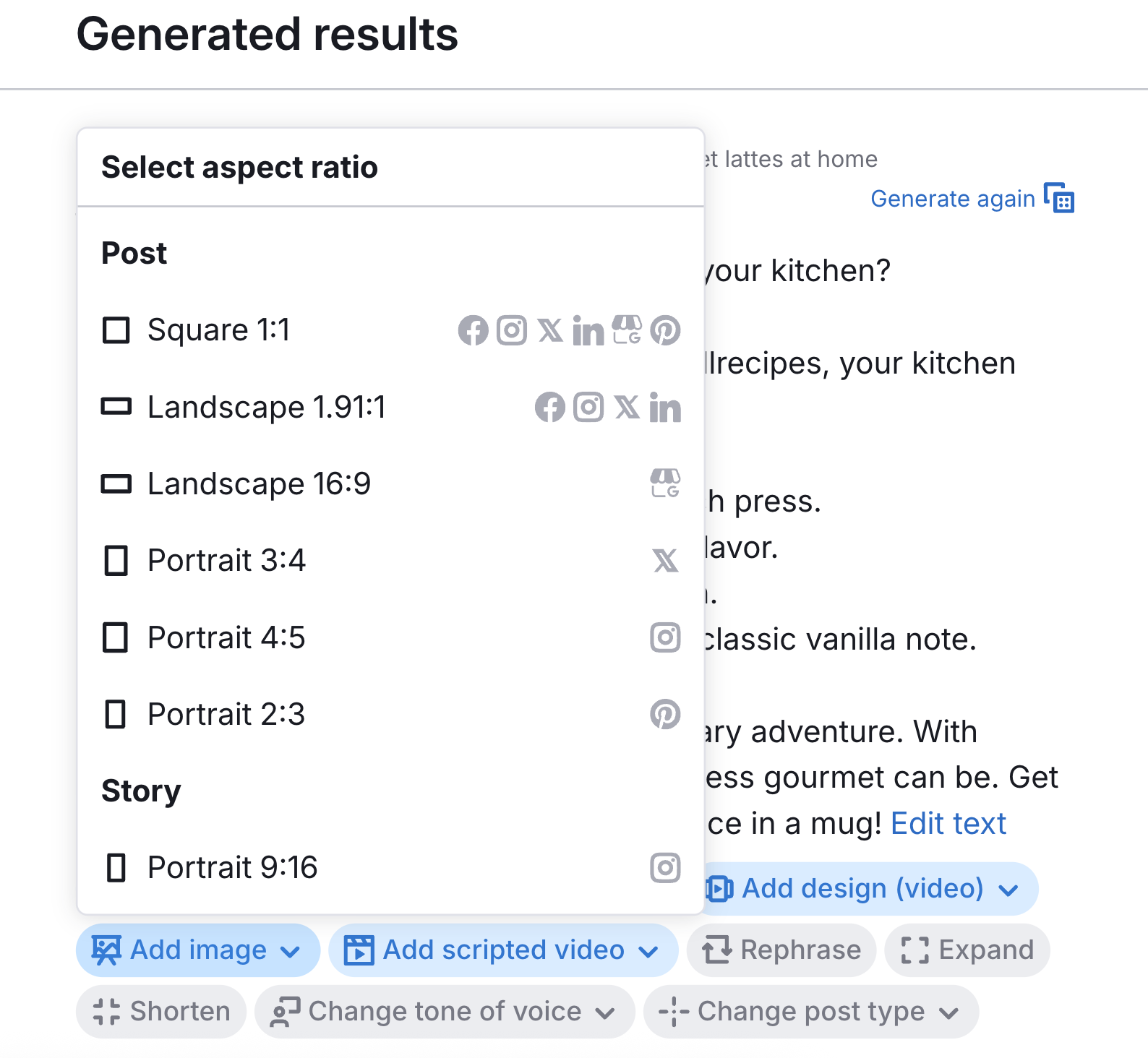1148x1058 pixels.
Task: Expand the Add image dropdown
Action: click(197, 950)
